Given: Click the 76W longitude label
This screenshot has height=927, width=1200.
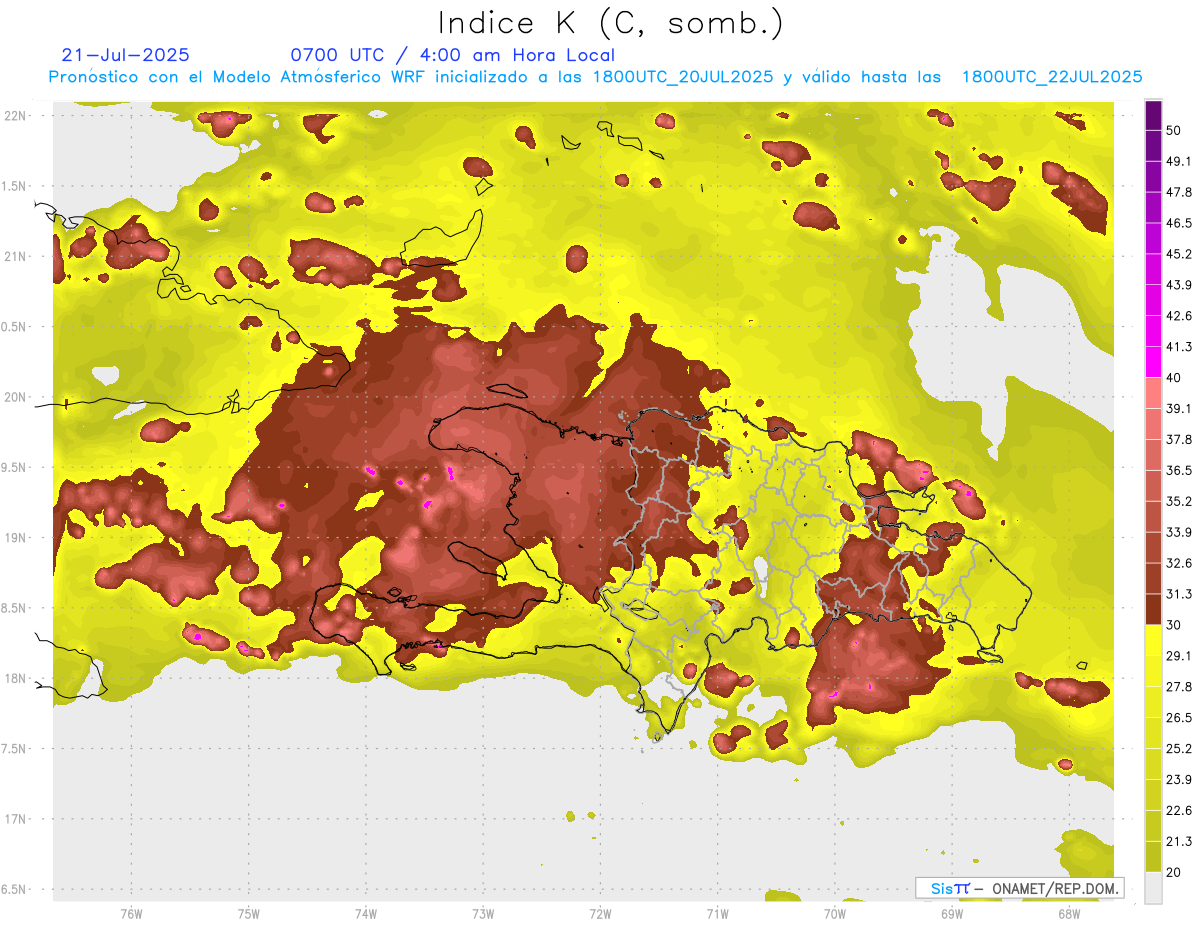Looking at the screenshot, I should (x=131, y=913).
